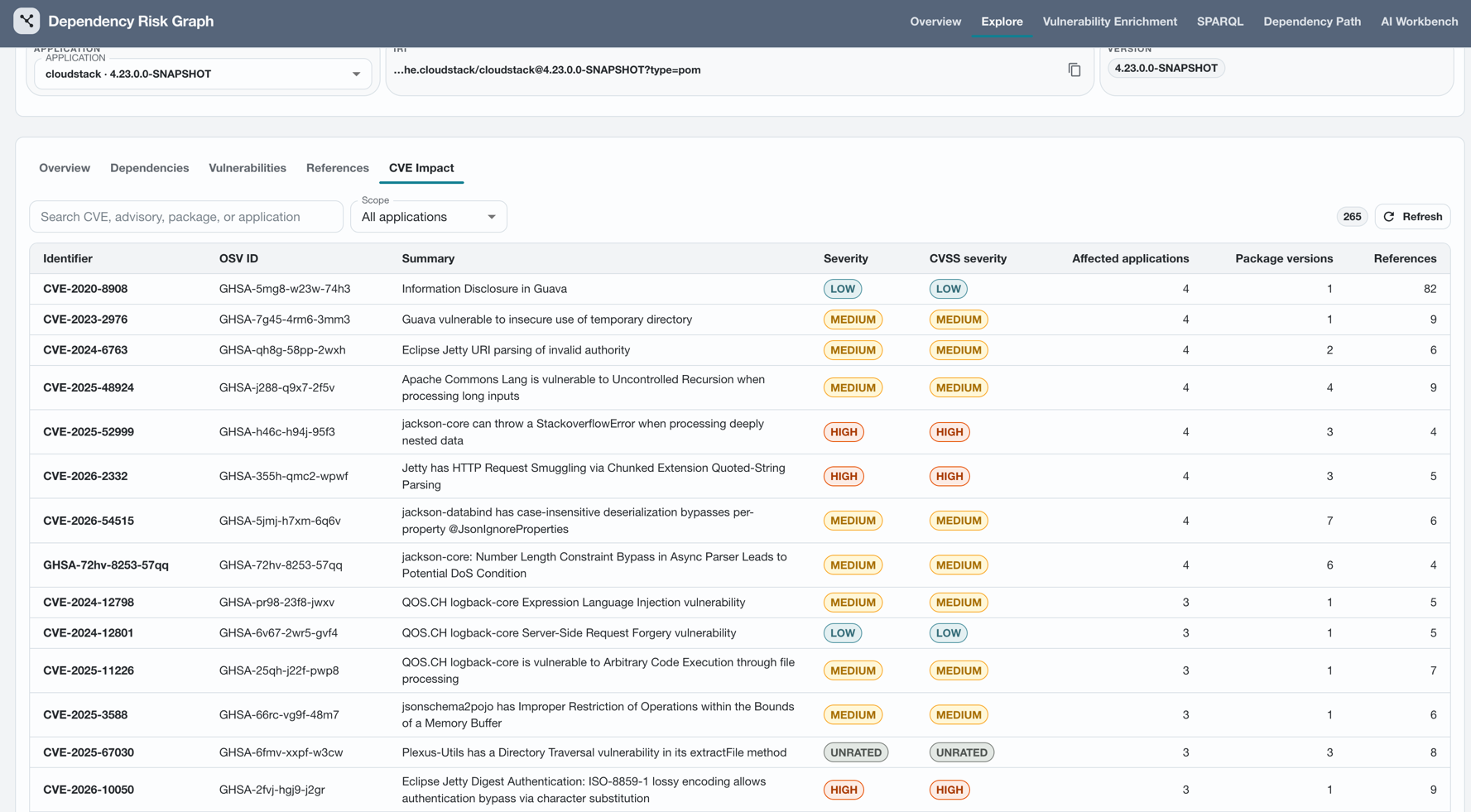This screenshot has height=812, width=1471.
Task: Click the HIGH severity badge for CVE-2025-52999
Action: tap(844, 432)
